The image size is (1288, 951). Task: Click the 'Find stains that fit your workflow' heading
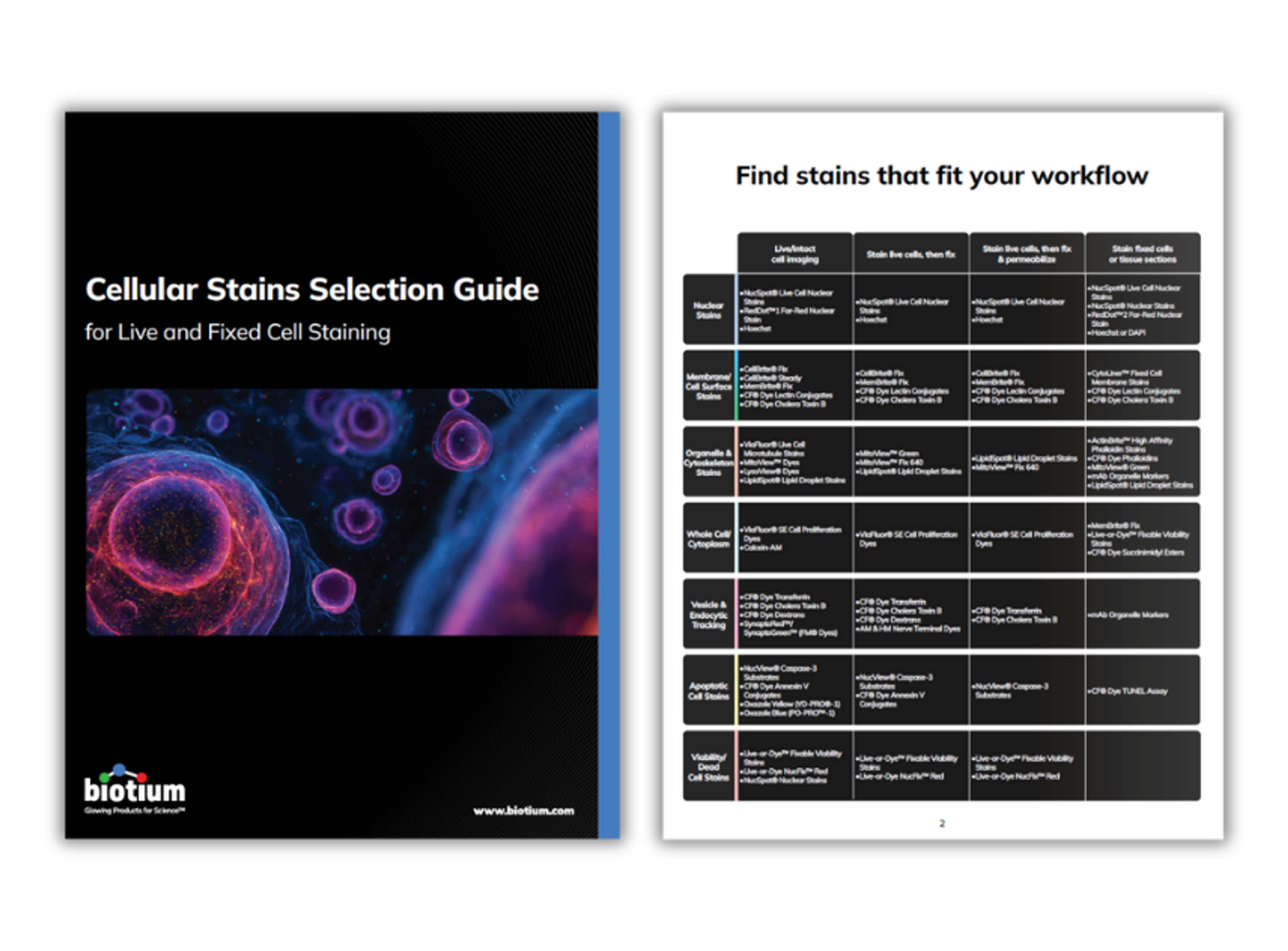[942, 176]
